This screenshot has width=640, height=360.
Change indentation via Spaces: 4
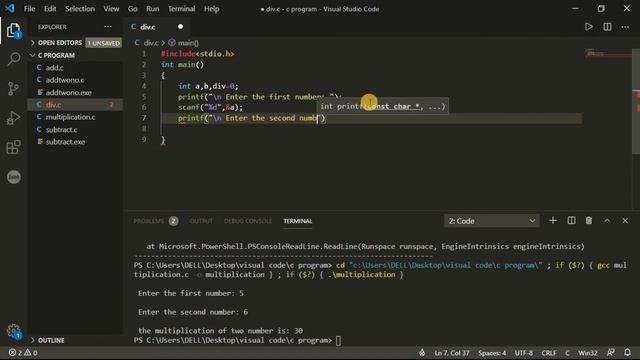tap(492, 353)
